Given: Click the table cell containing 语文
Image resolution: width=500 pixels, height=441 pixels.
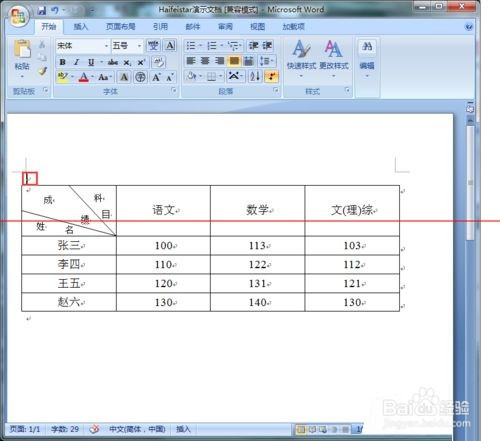Looking at the screenshot, I should [163, 211].
